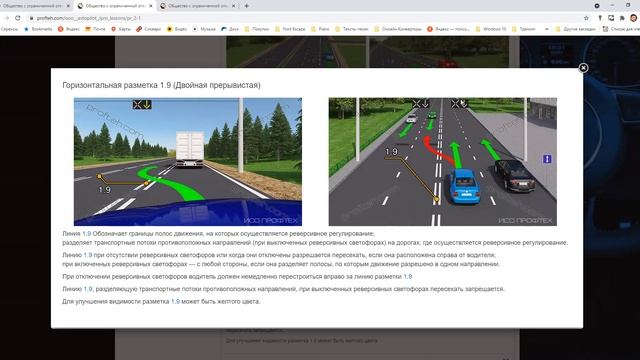Select the active second browser tab
Image resolution: width=640 pixels, height=360 pixels.
point(115,6)
